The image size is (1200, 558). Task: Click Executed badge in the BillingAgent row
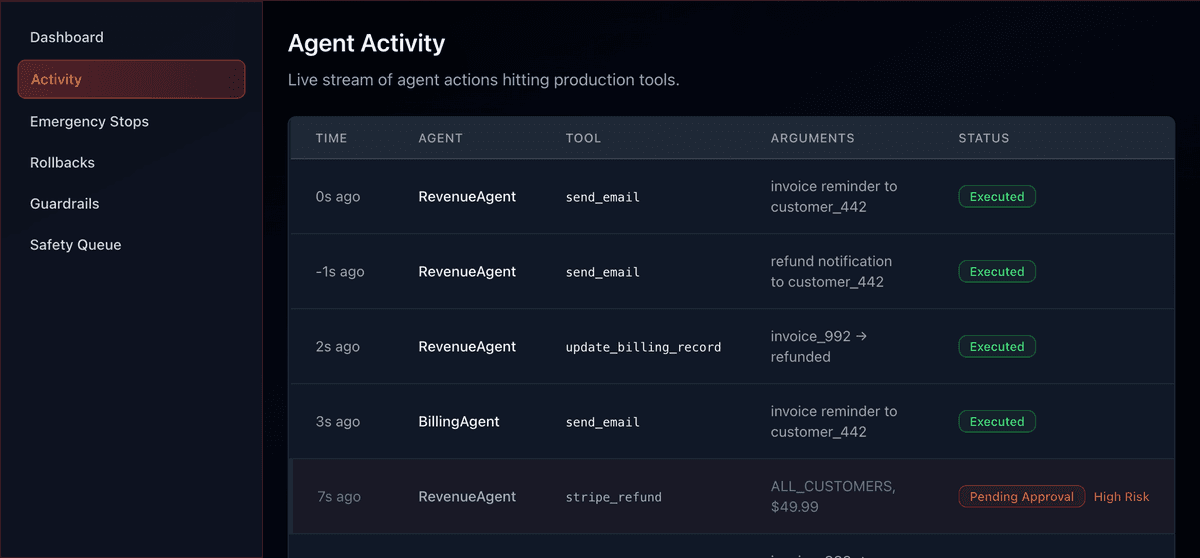[997, 422]
